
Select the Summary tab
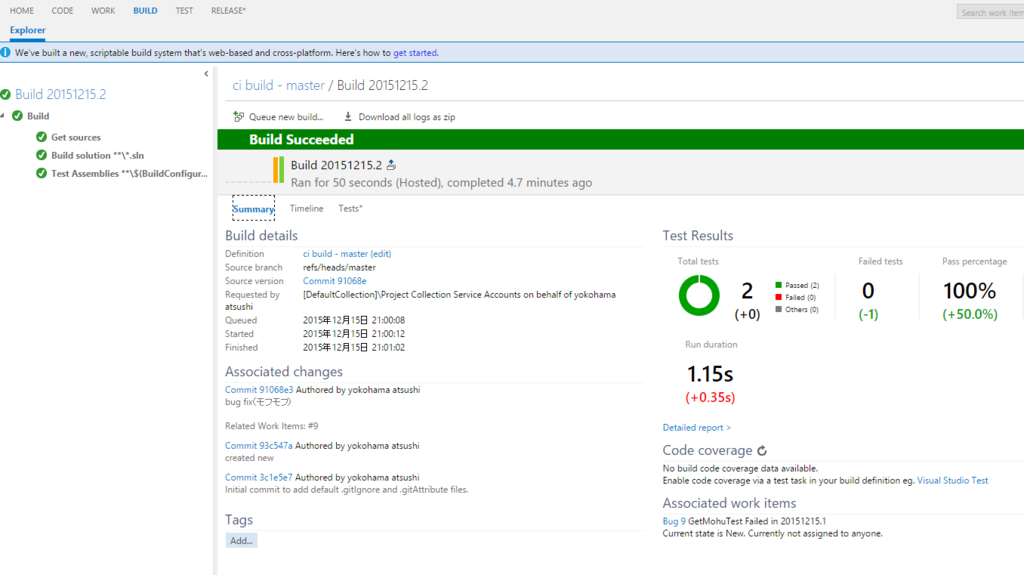pyautogui.click(x=253, y=208)
